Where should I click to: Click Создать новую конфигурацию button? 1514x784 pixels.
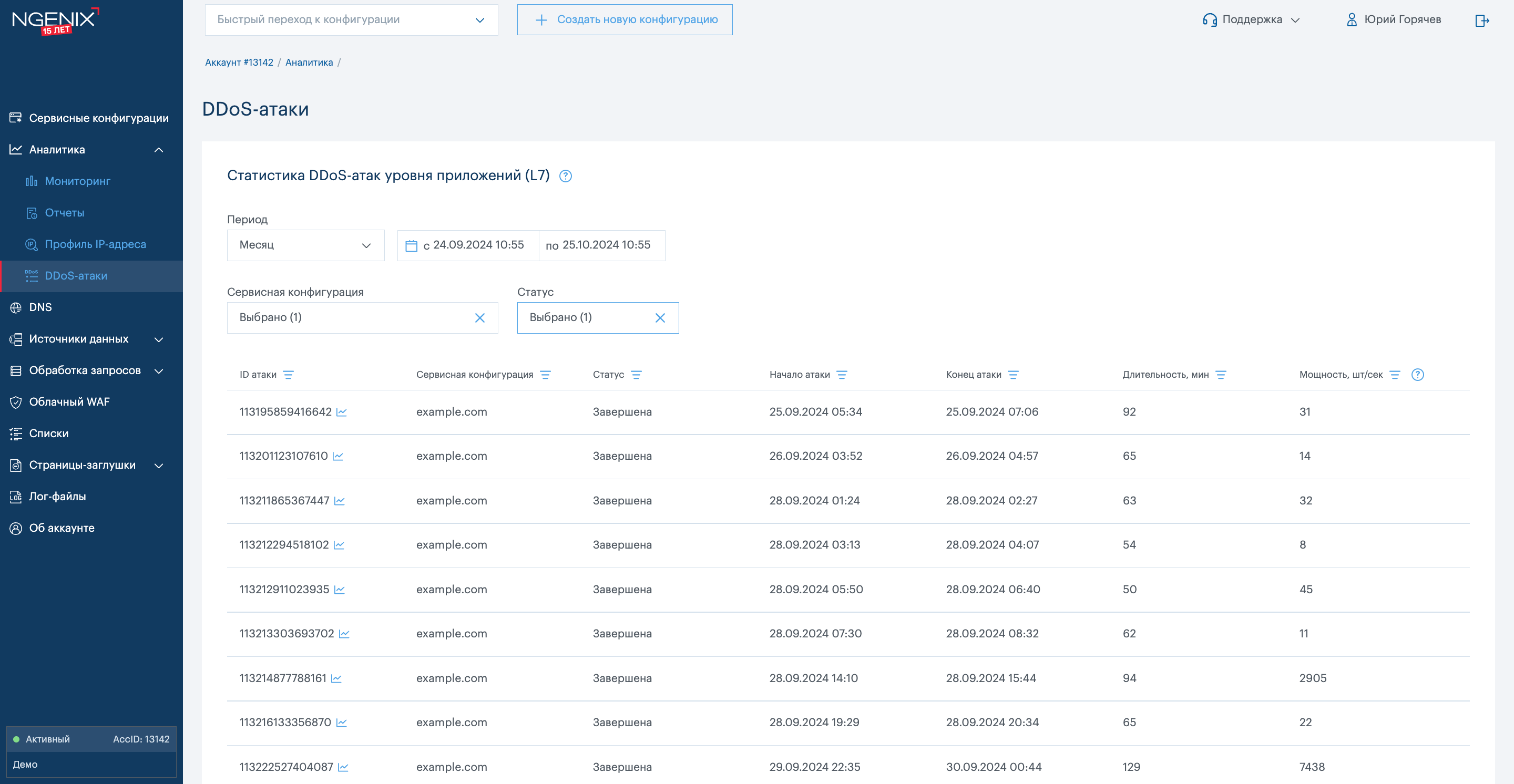pyautogui.click(x=624, y=20)
